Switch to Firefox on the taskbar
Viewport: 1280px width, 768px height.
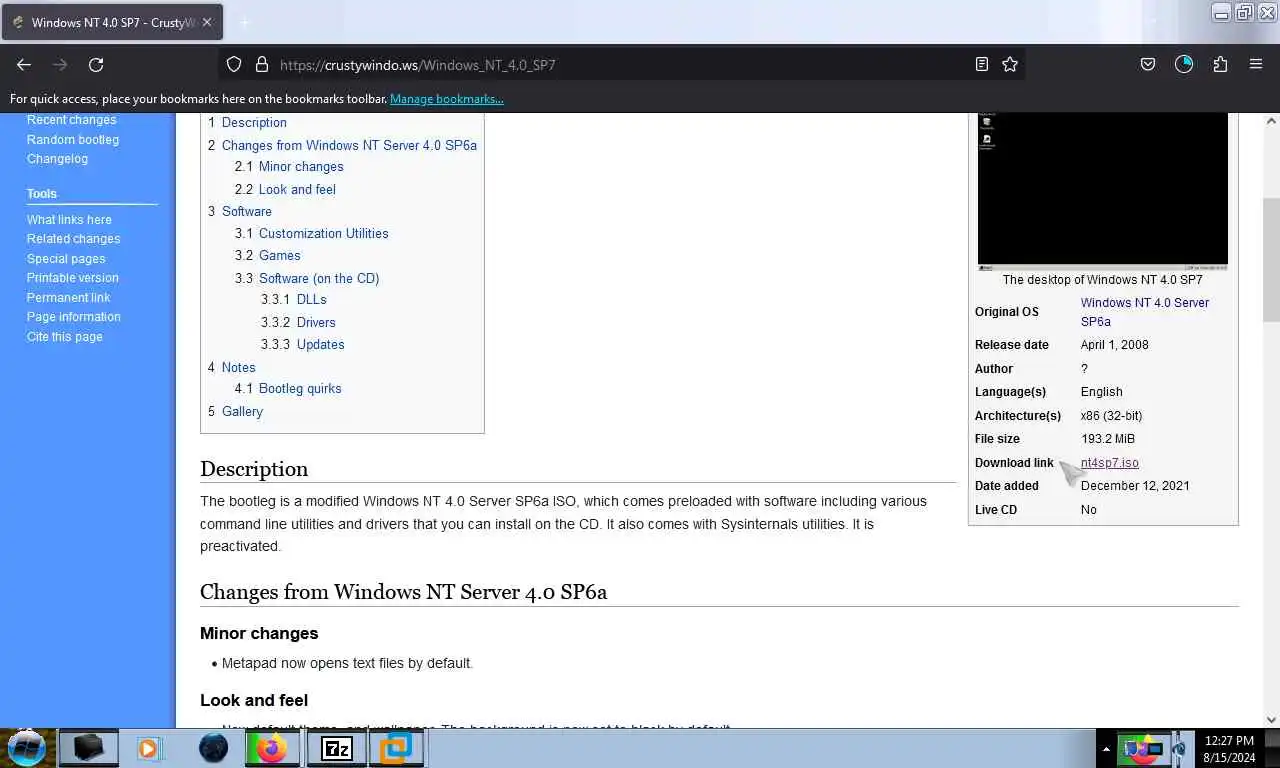click(x=272, y=747)
